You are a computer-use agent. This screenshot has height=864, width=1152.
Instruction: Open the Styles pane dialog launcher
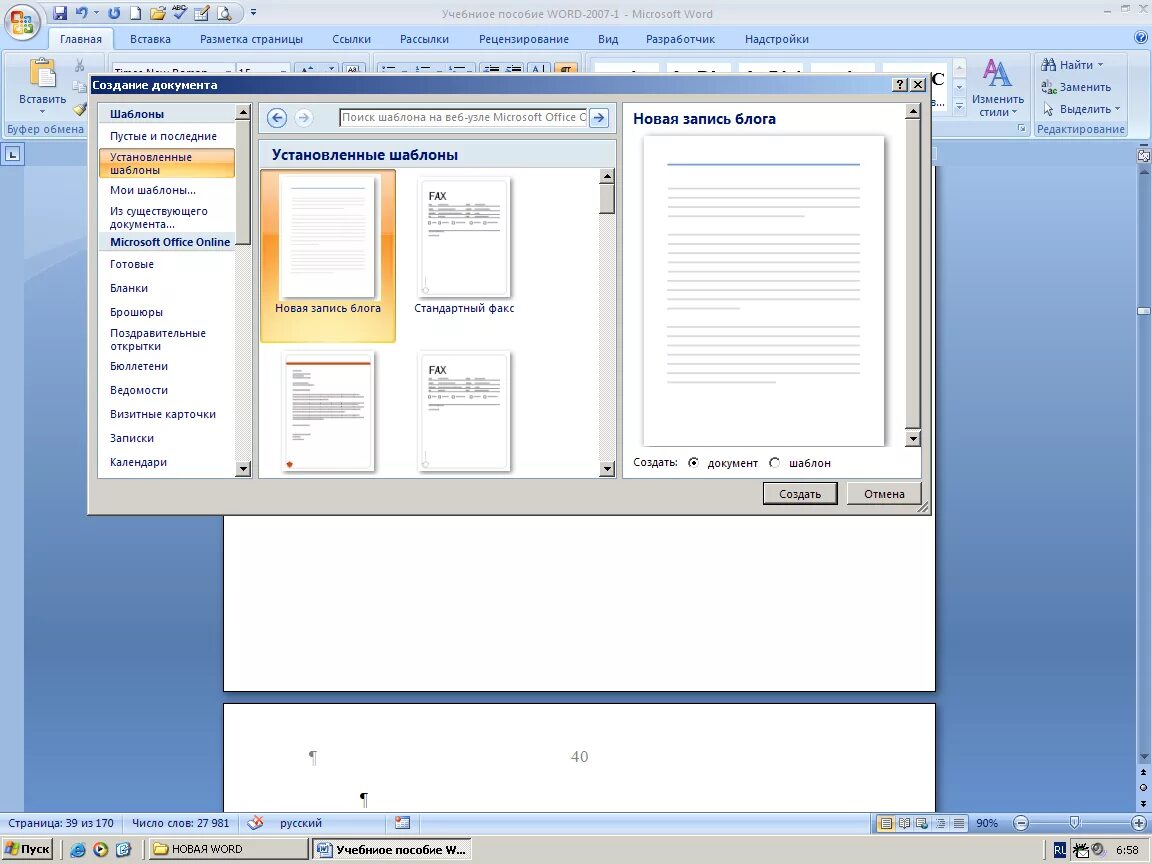tap(1021, 129)
